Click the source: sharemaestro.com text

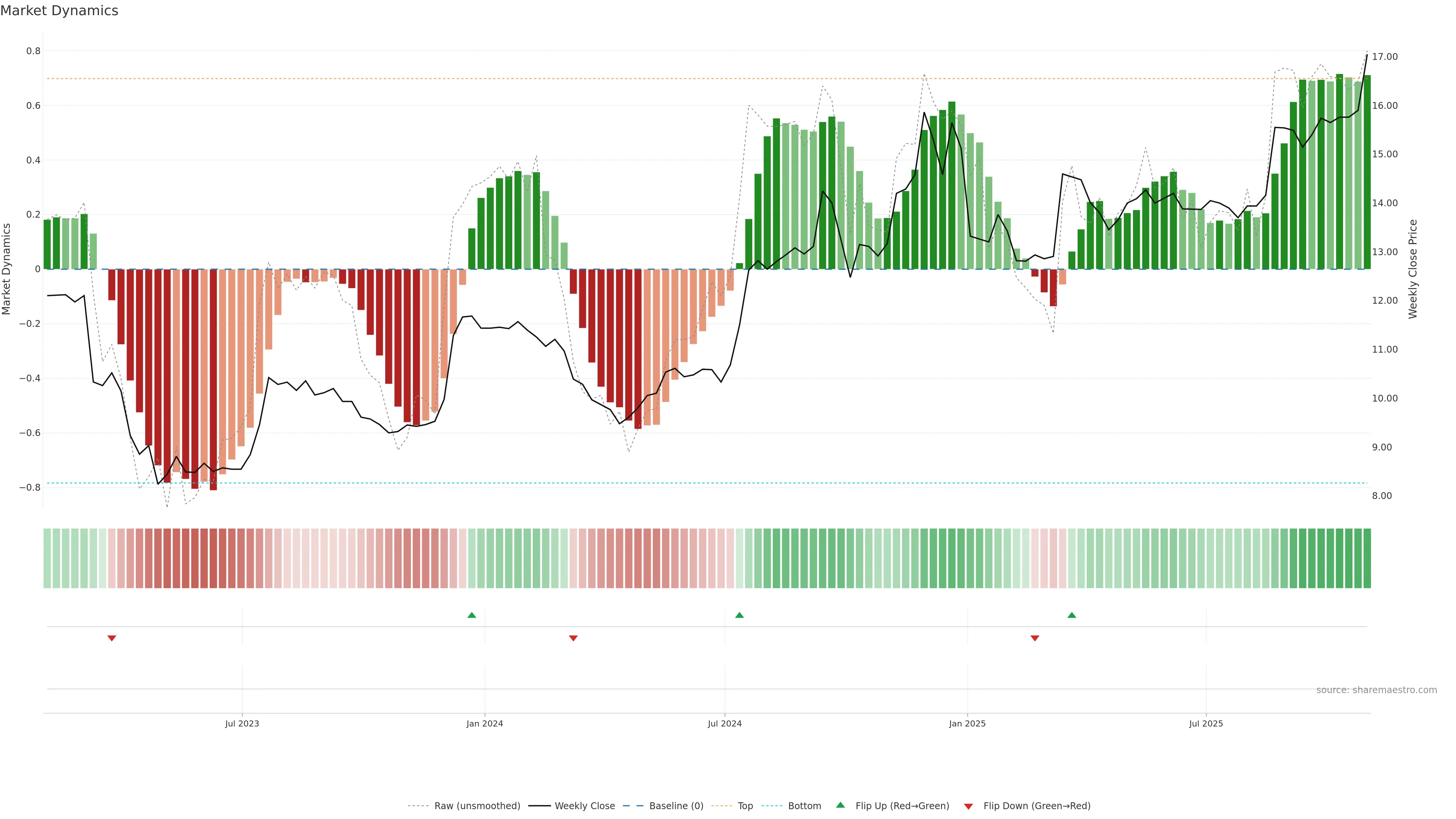tap(1376, 690)
